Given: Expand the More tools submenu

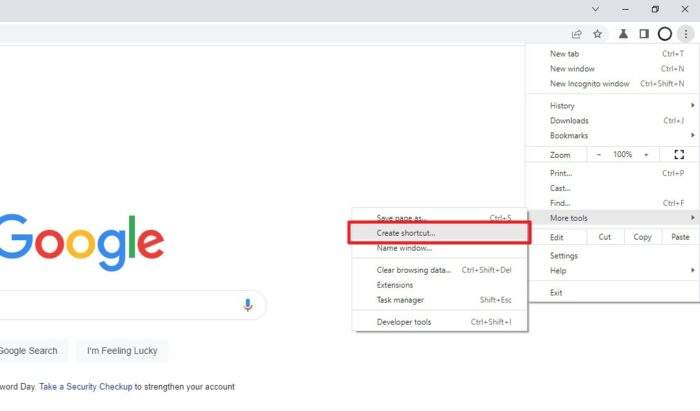Looking at the screenshot, I should 612,218.
